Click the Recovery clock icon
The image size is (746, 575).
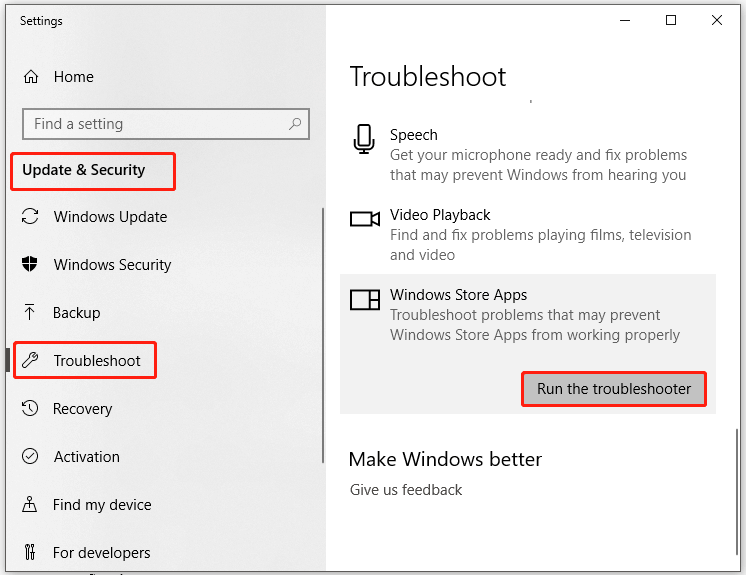click(x=31, y=409)
